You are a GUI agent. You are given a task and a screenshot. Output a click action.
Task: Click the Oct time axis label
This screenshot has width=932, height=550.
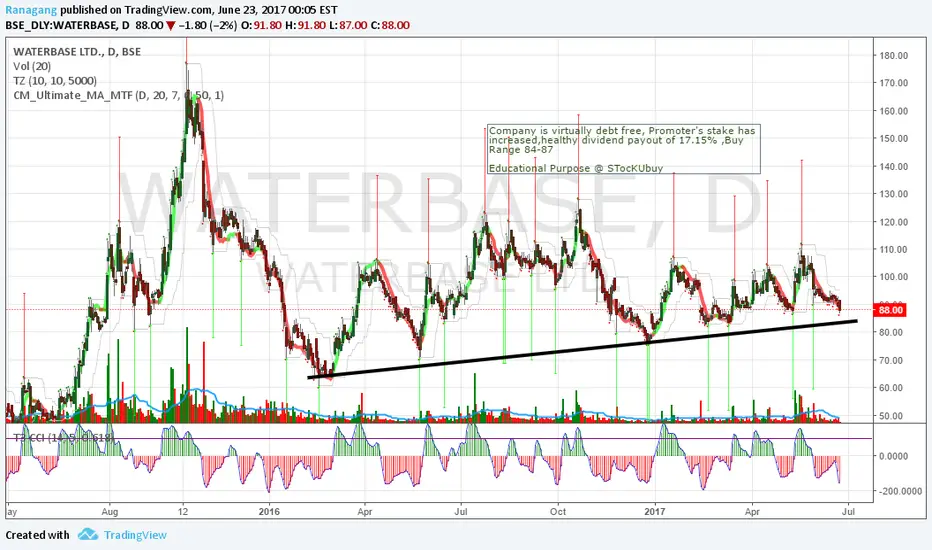pyautogui.click(x=558, y=511)
